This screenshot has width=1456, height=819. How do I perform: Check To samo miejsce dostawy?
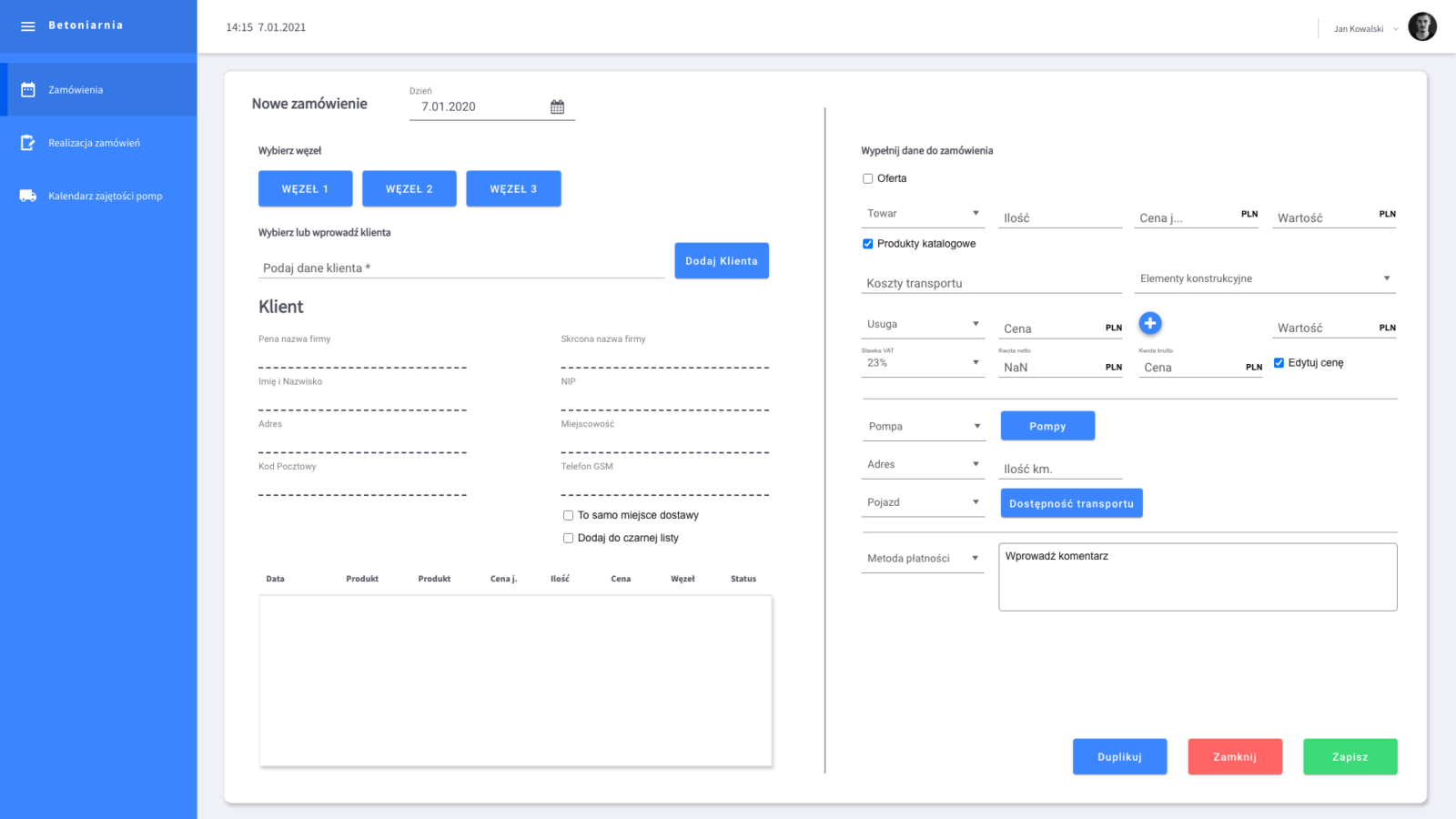click(568, 515)
